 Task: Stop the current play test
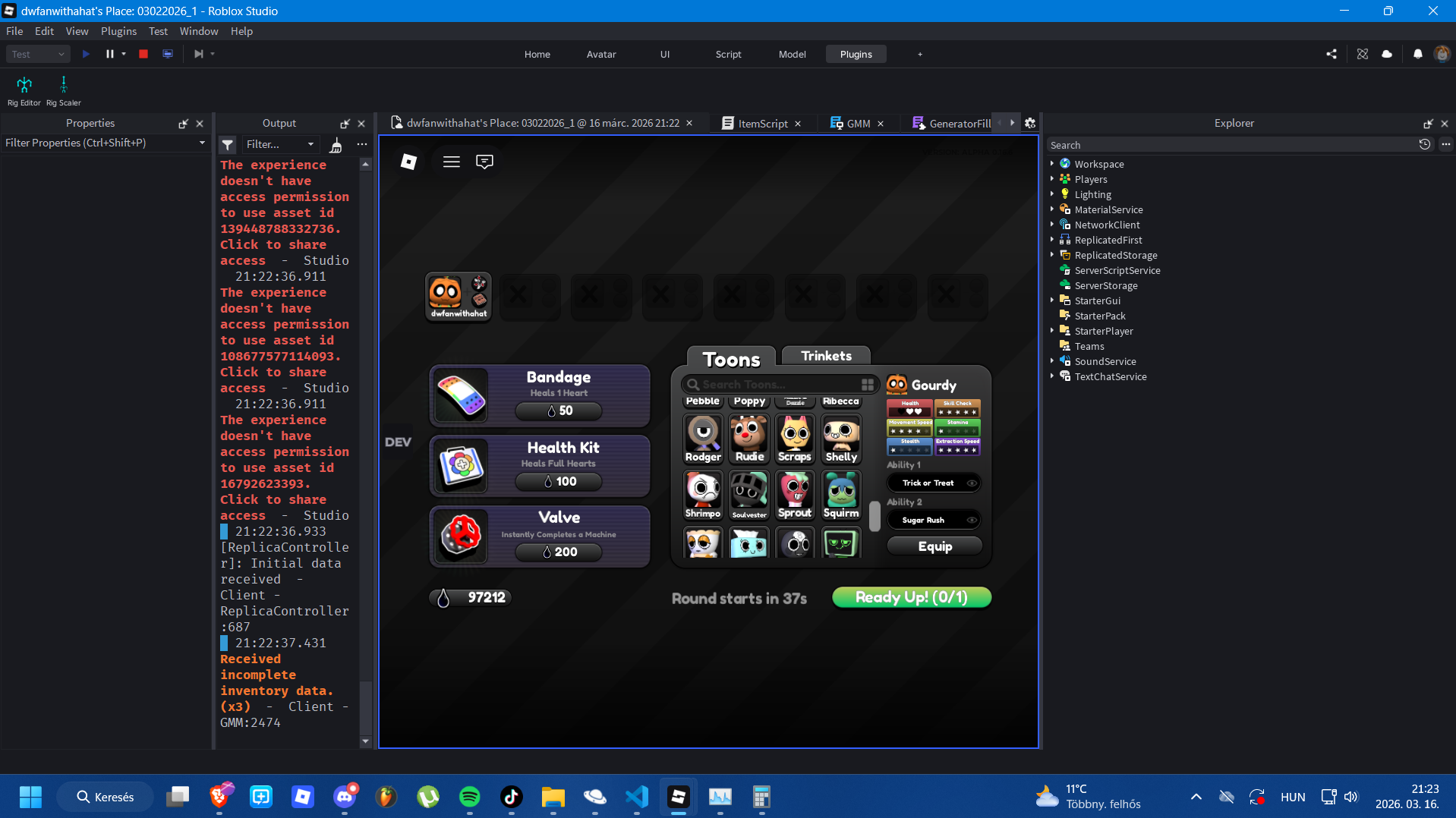[143, 54]
